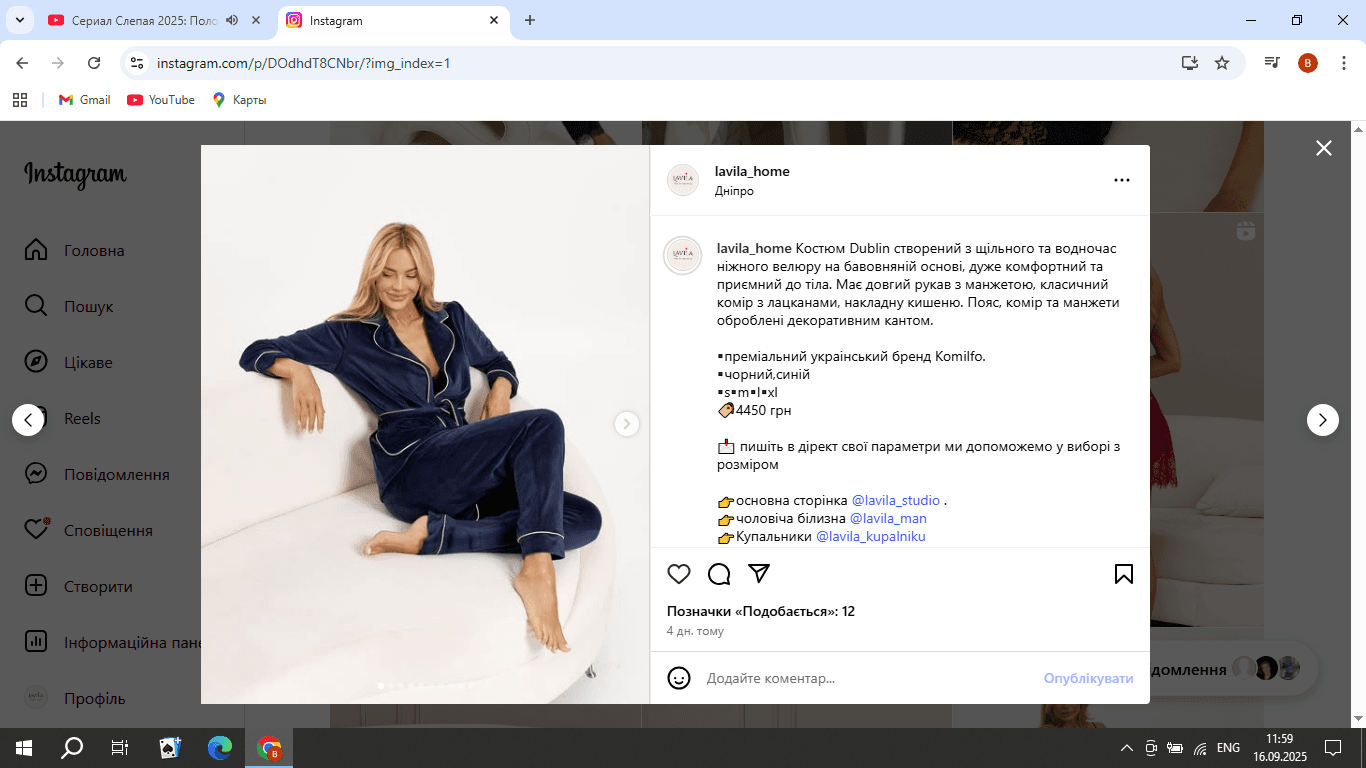The image size is (1366, 768).
Task: Open Головна home in sidebar
Action: pyautogui.click(x=76, y=250)
